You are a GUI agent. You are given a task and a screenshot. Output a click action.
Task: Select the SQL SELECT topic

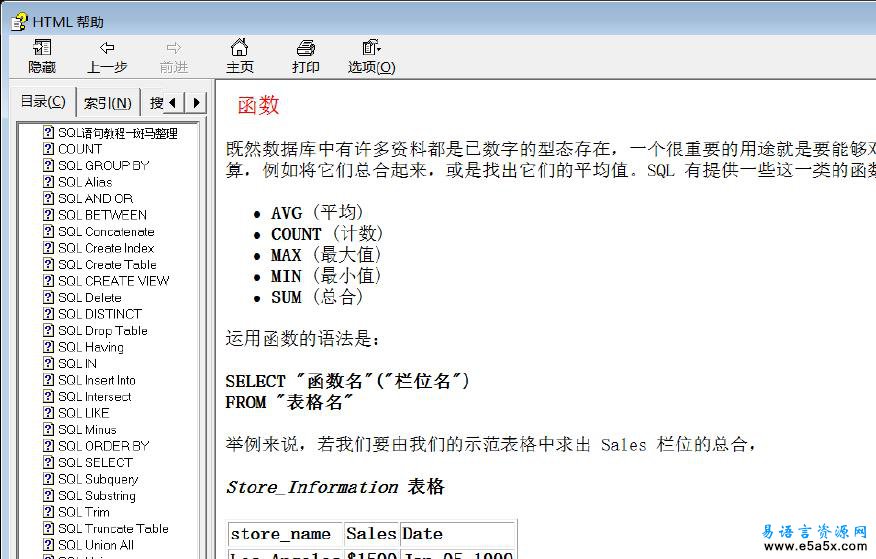tap(96, 462)
